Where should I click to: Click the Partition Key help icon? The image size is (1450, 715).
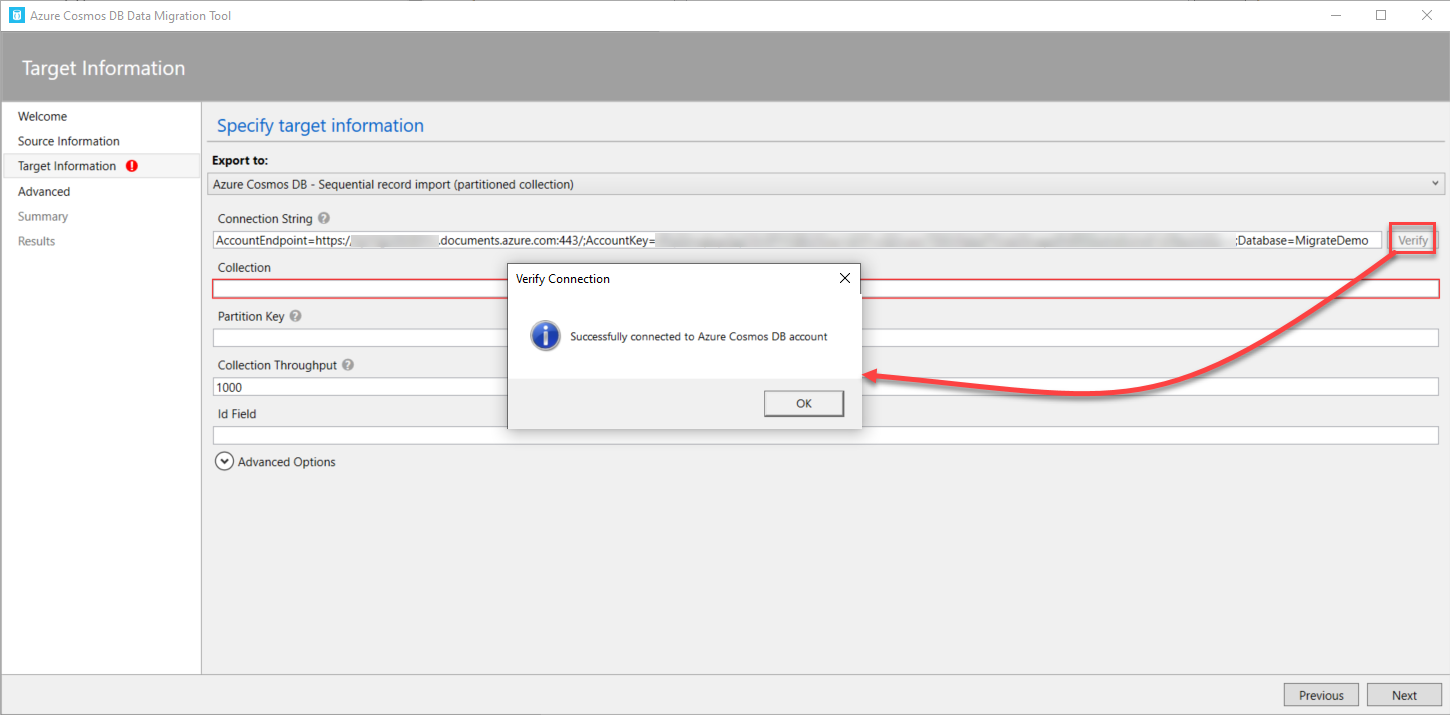point(296,316)
